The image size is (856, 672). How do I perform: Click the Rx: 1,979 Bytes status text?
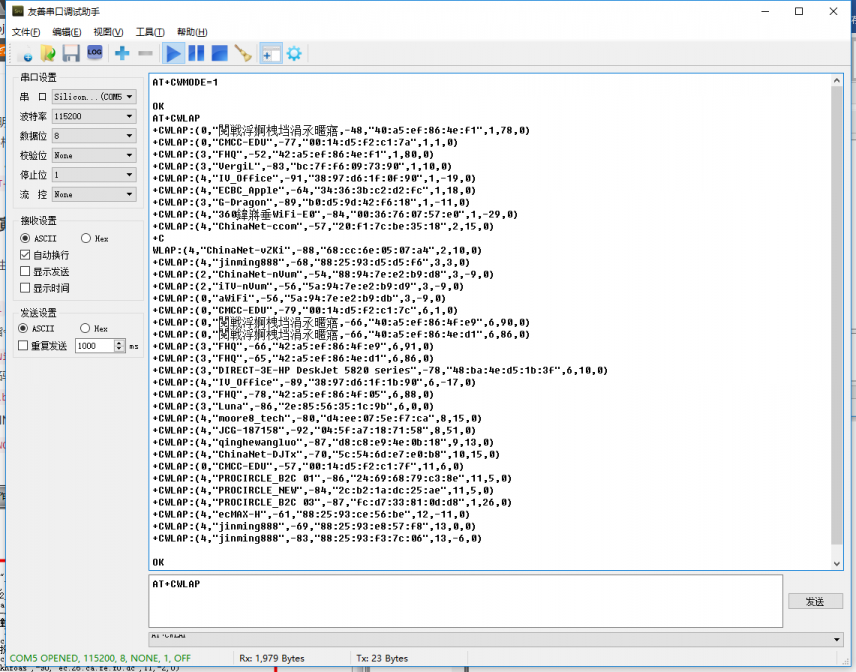272,658
